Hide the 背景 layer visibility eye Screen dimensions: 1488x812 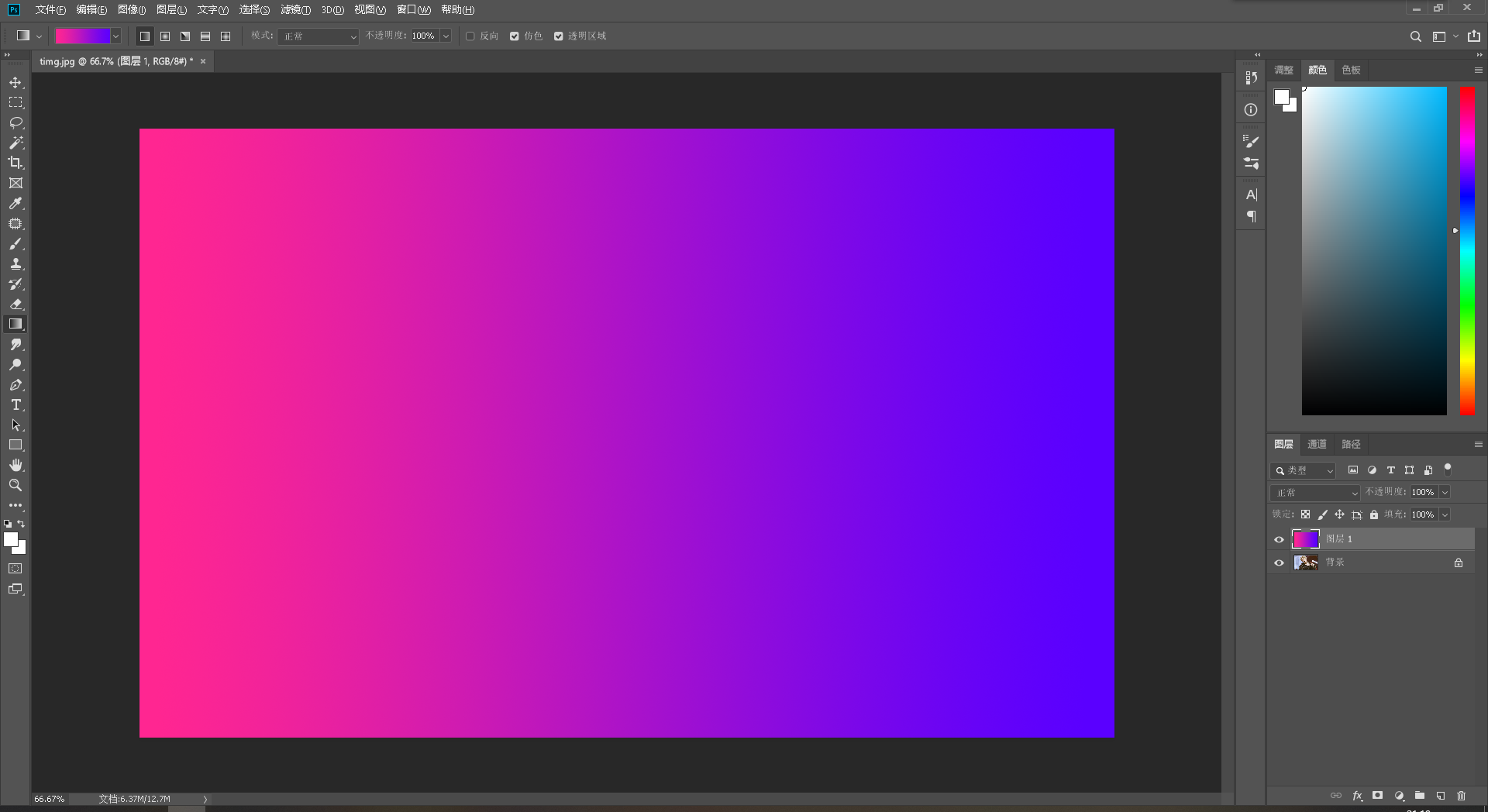1279,563
